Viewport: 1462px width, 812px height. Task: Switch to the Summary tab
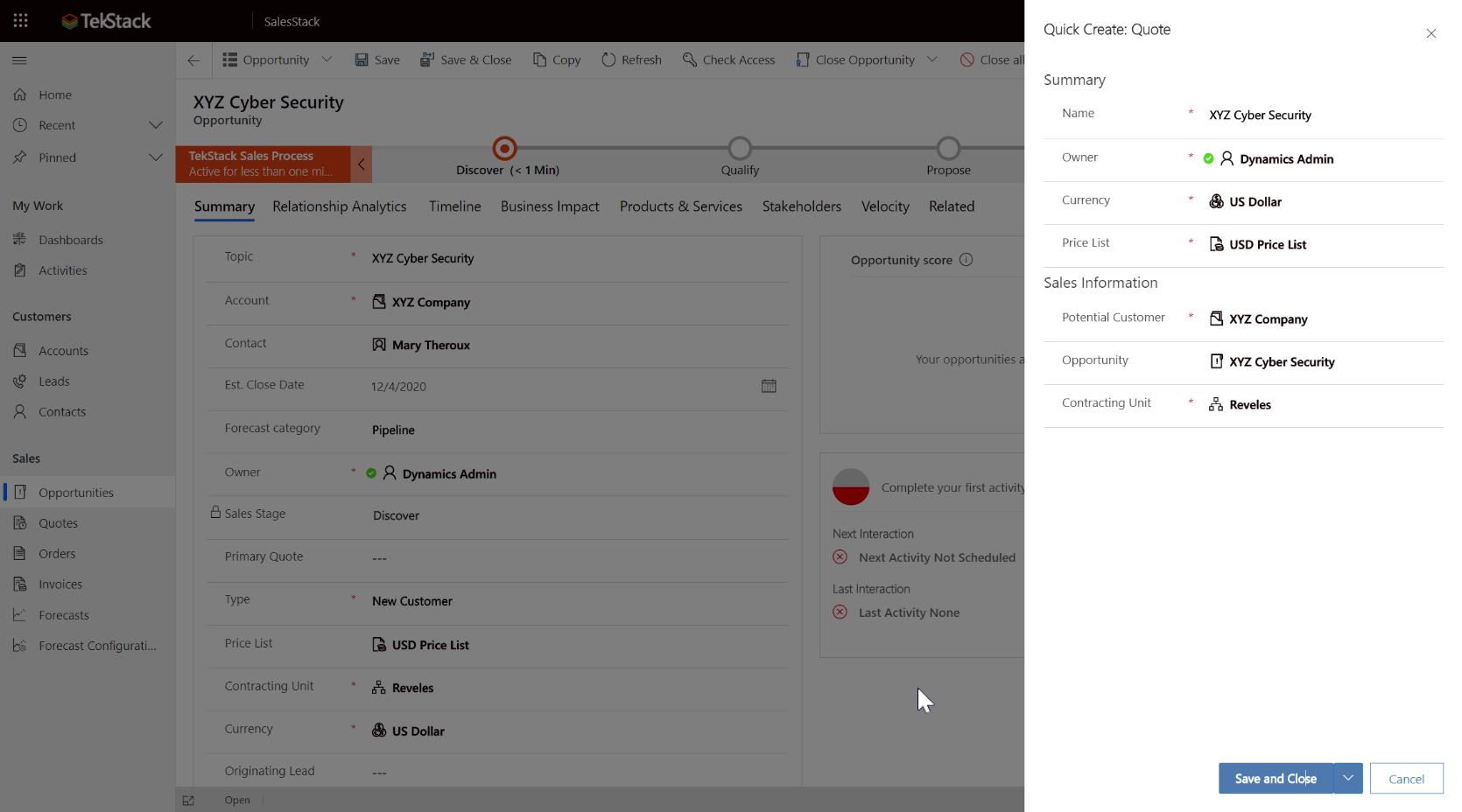coord(224,206)
